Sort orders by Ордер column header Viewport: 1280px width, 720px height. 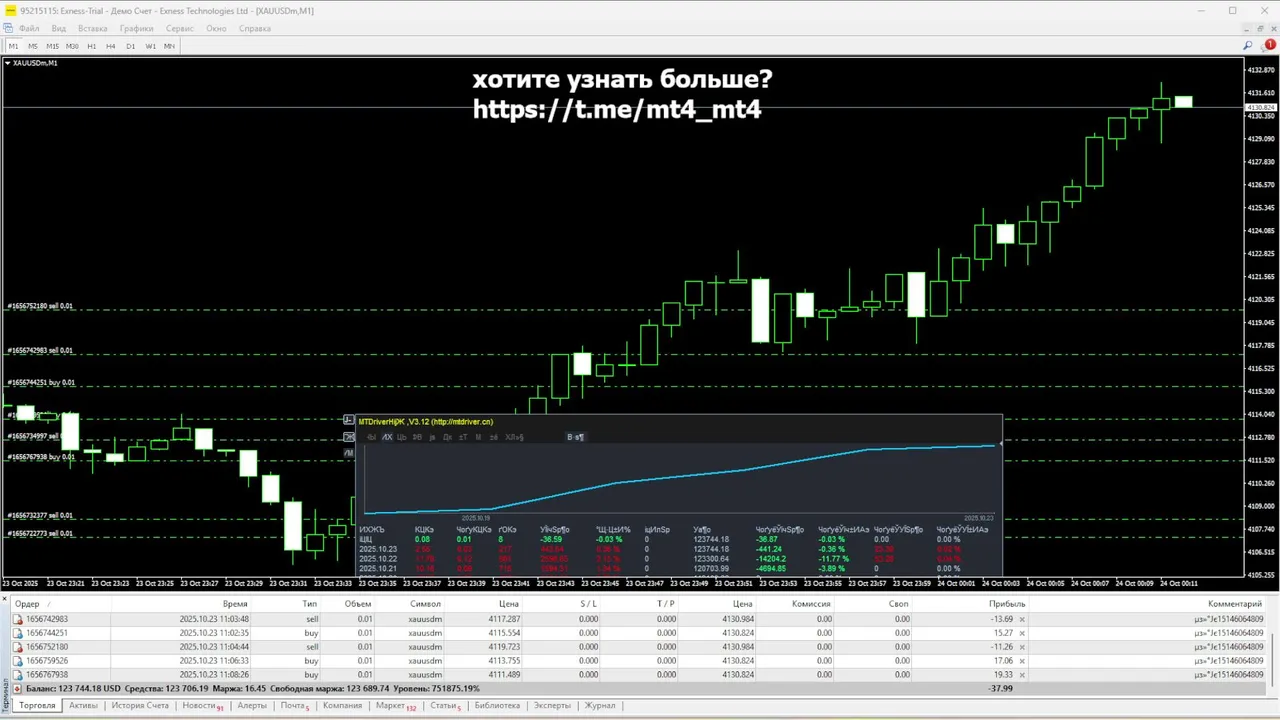(x=27, y=604)
